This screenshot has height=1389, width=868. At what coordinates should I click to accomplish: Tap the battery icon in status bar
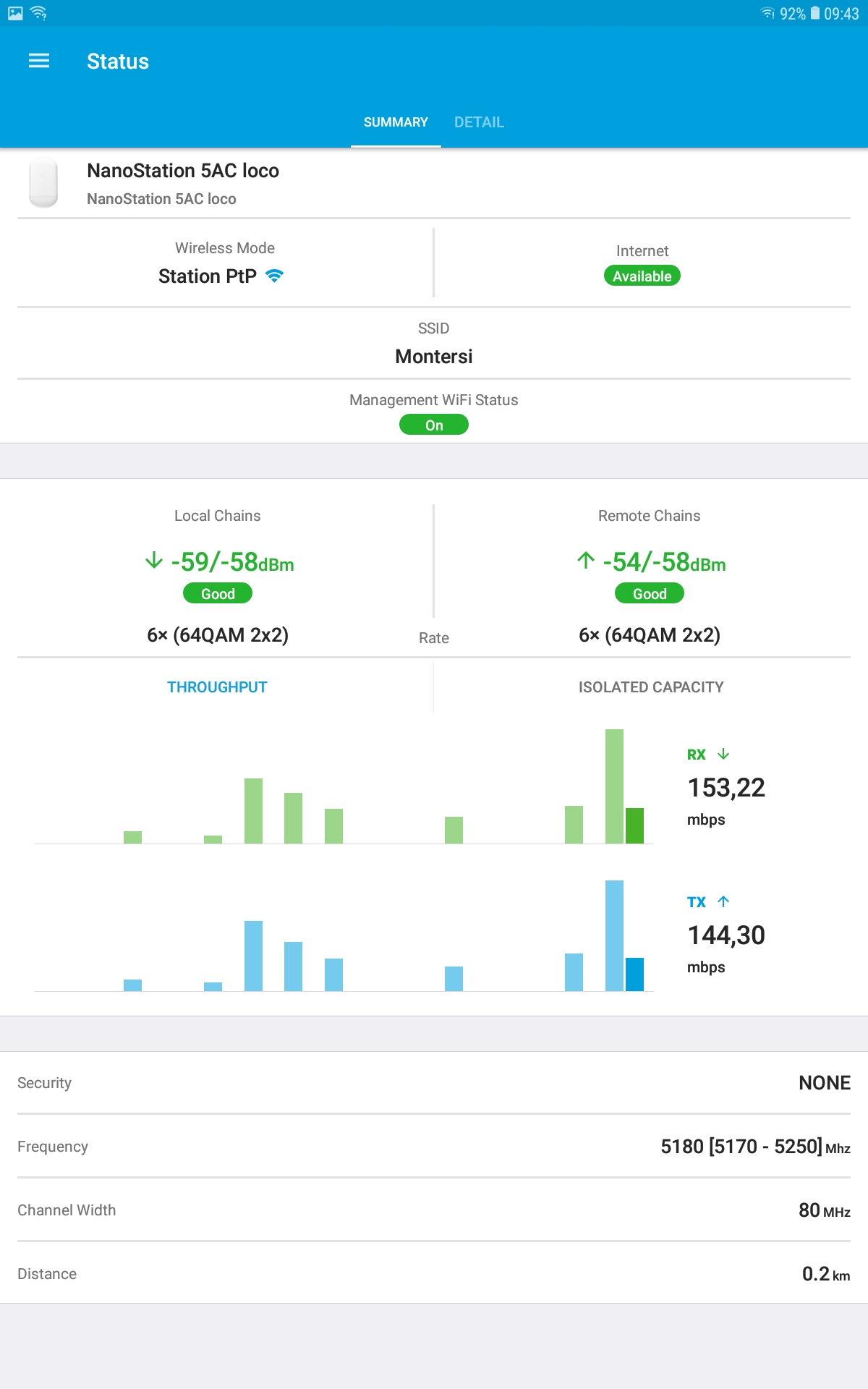tap(815, 14)
